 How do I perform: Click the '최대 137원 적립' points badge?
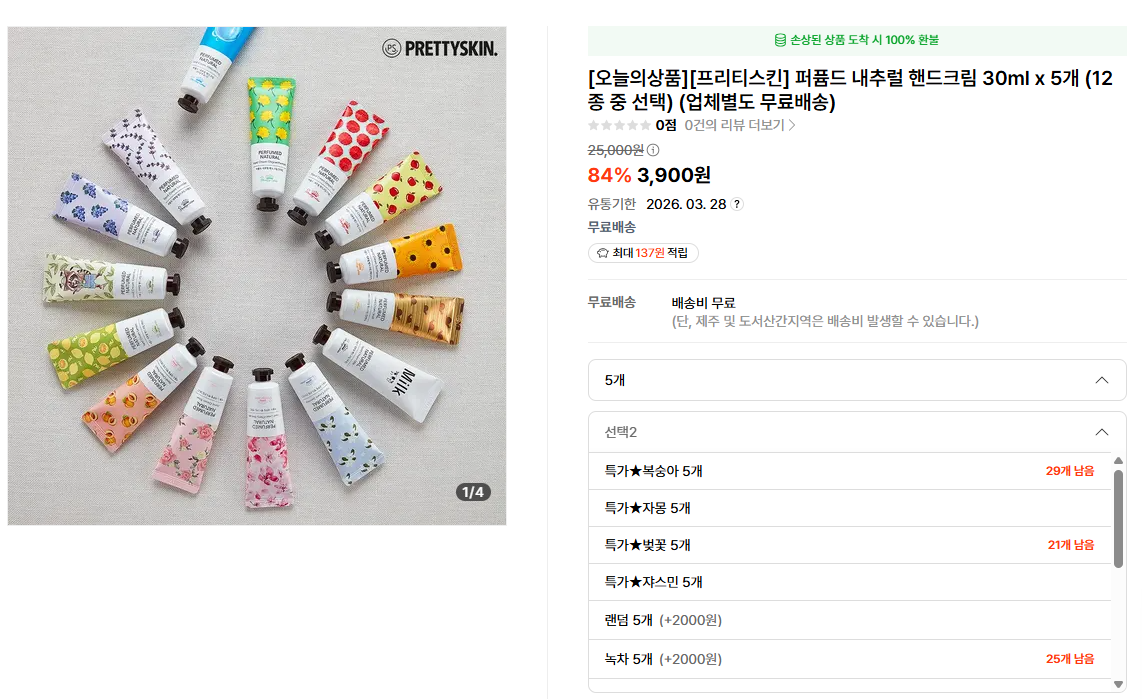pos(643,253)
